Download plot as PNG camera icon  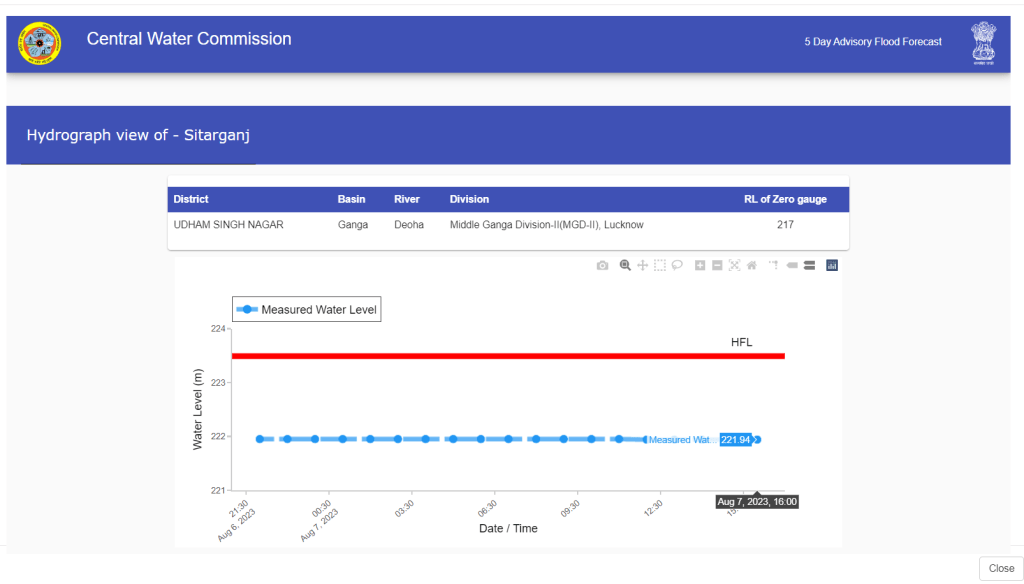click(602, 265)
